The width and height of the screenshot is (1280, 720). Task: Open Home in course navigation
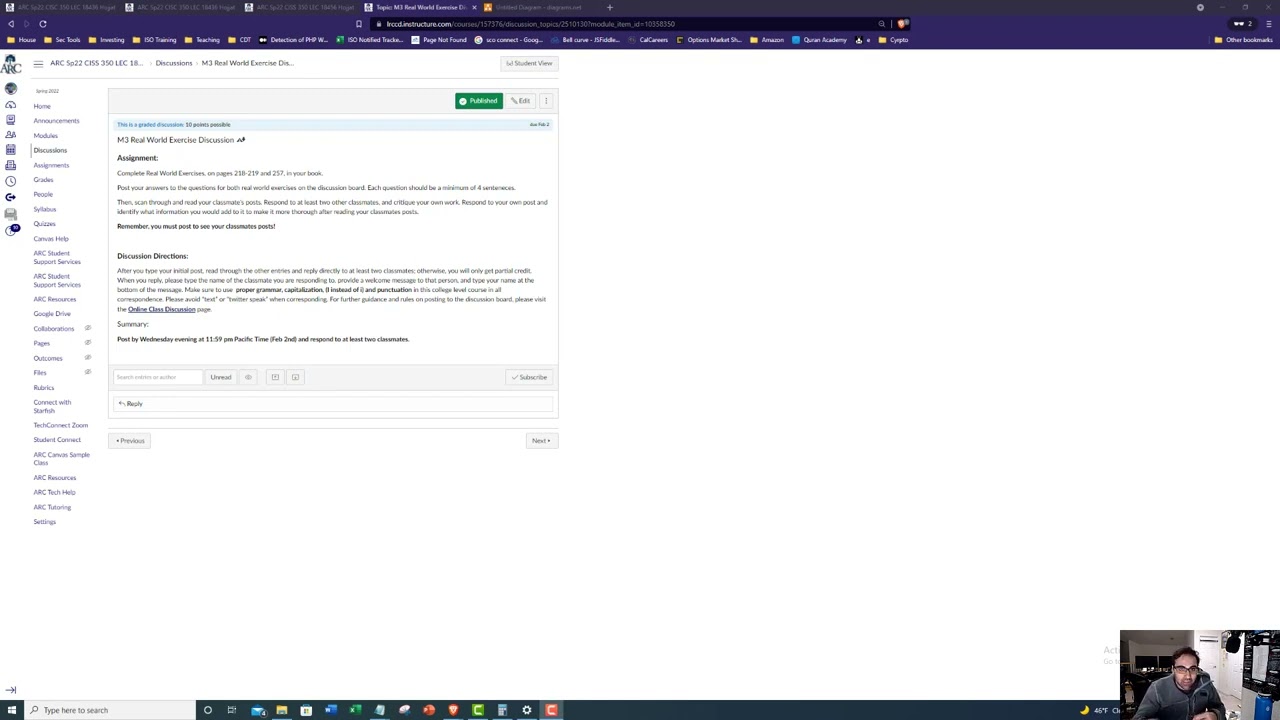click(42, 106)
